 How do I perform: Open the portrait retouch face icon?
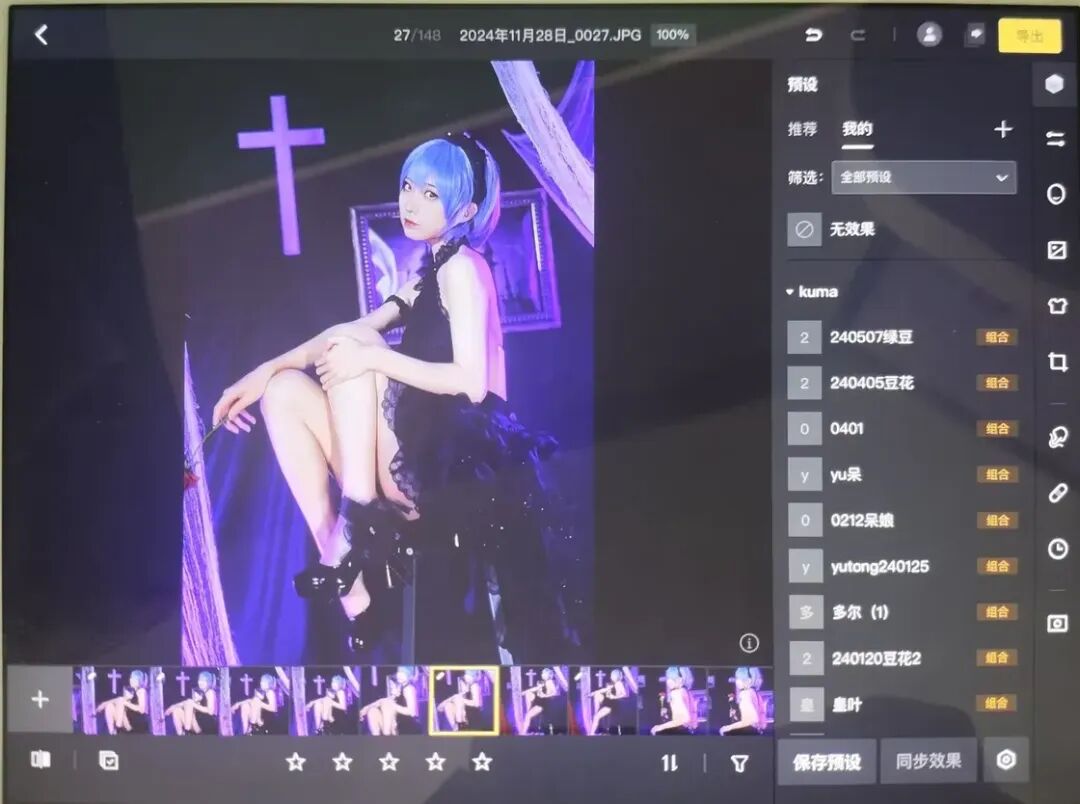coord(1056,194)
